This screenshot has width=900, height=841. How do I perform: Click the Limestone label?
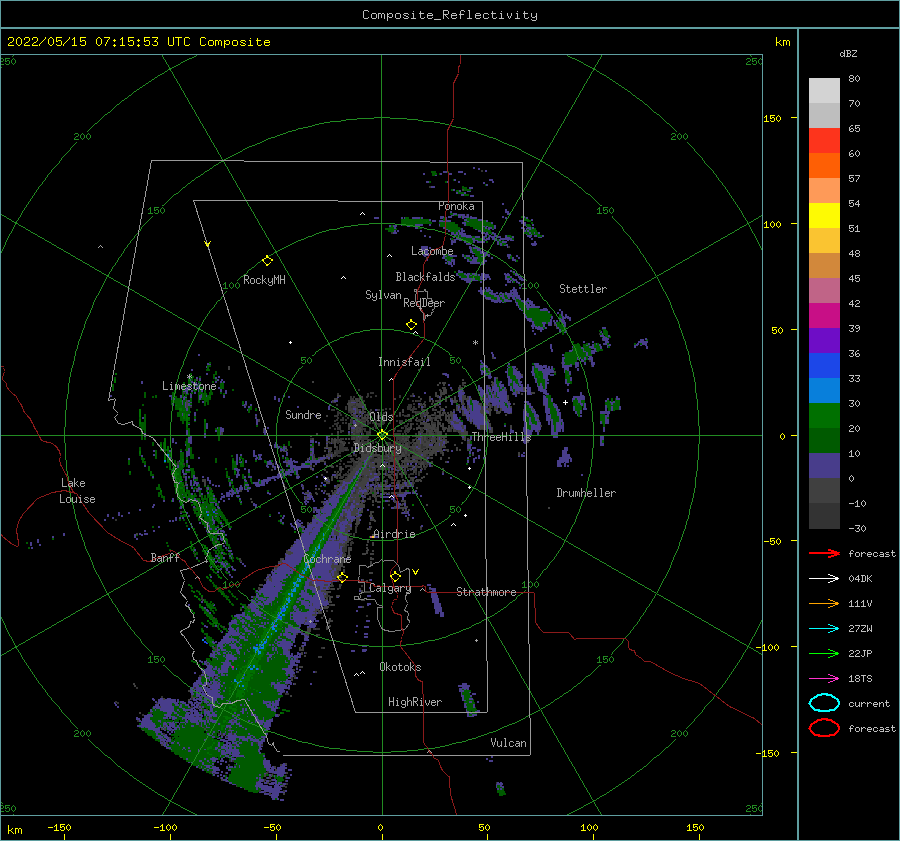tap(189, 386)
